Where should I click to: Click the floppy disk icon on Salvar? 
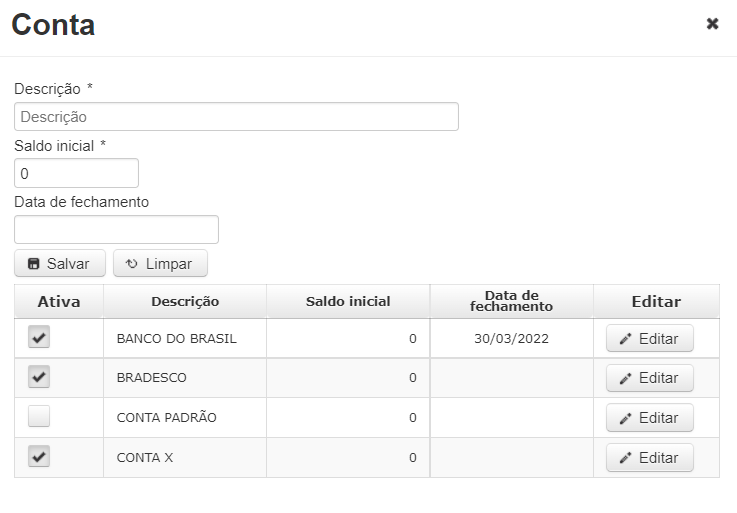(33, 264)
